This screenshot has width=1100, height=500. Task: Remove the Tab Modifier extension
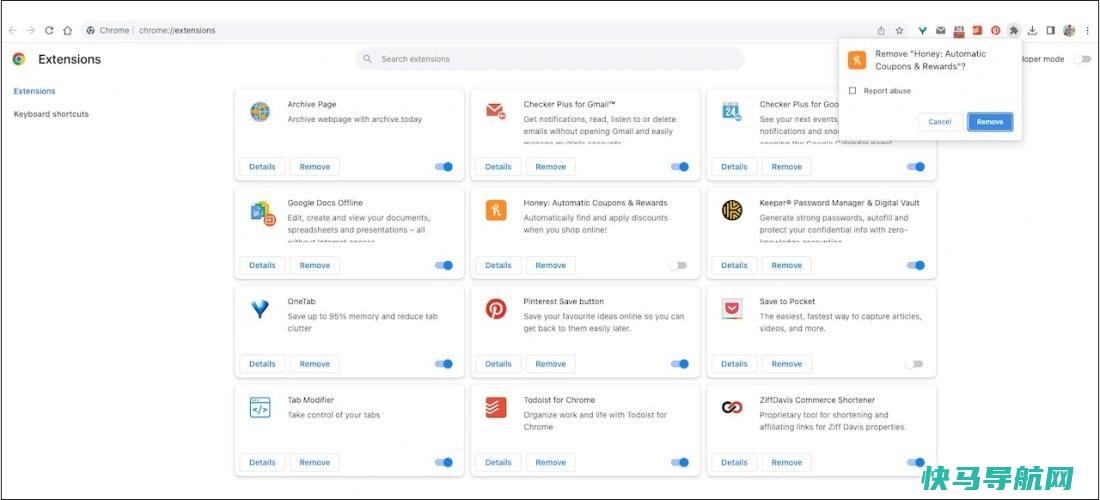pos(314,462)
